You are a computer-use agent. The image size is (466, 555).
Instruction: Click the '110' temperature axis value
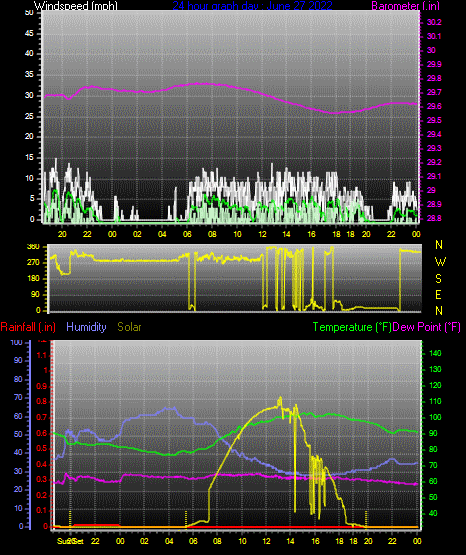click(435, 401)
